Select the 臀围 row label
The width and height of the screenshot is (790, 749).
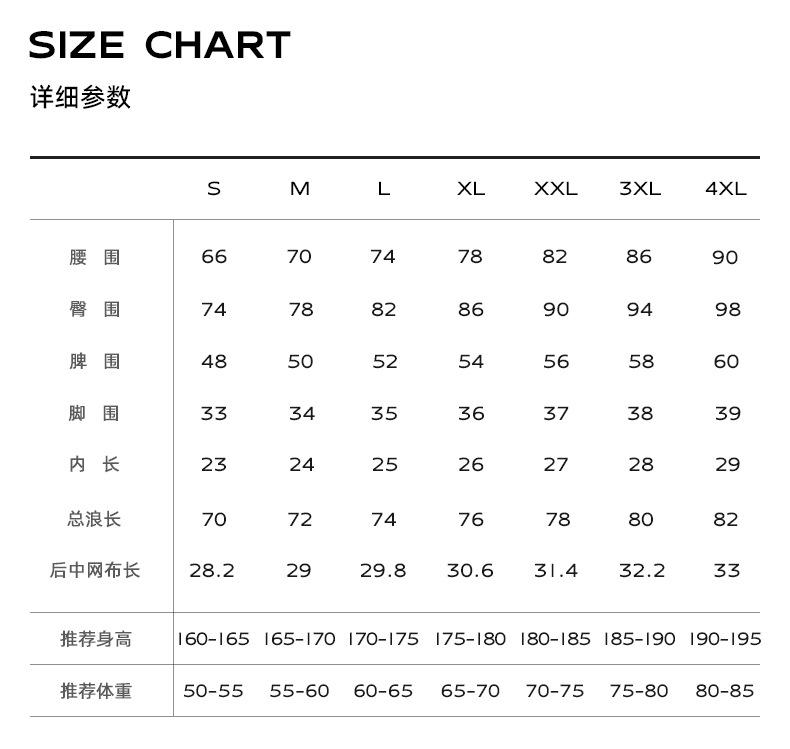95,309
